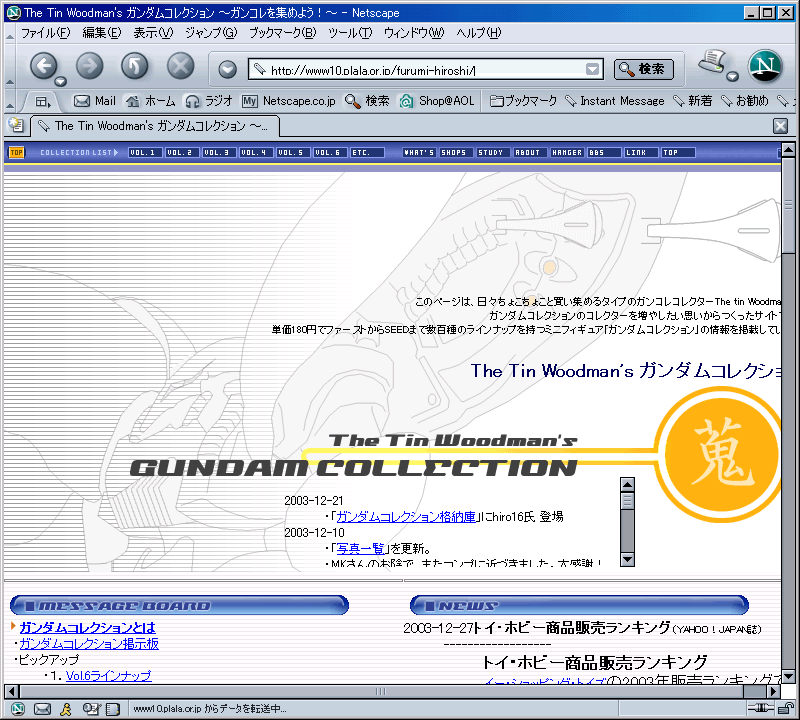Screen dimensions: 800x720
Task: Open the ヘルプ(H) menu
Action: pos(479,33)
